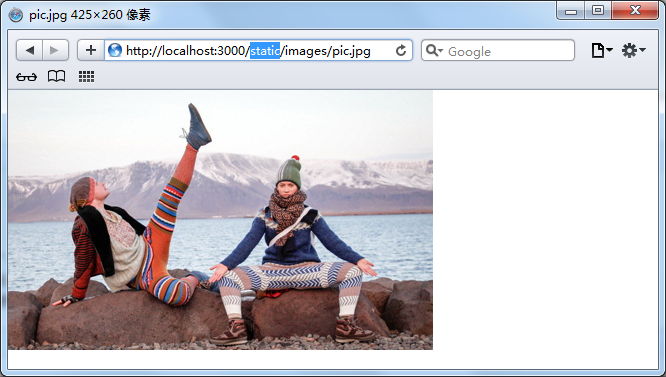Open Top Sites grid icon
666x377 pixels.
(86, 76)
